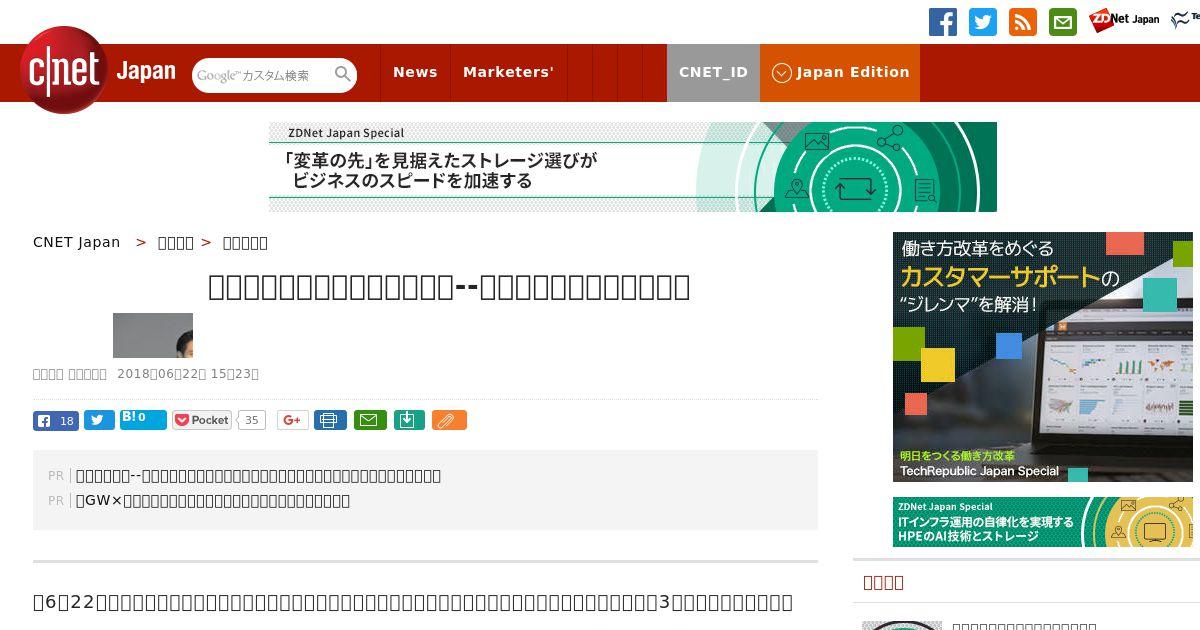Share article on Google+

tap(292, 420)
